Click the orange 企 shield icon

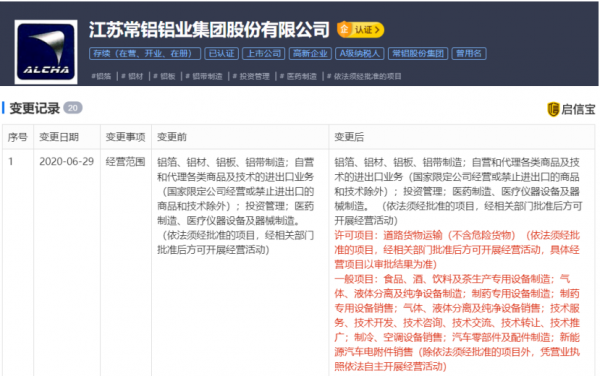click(x=344, y=29)
